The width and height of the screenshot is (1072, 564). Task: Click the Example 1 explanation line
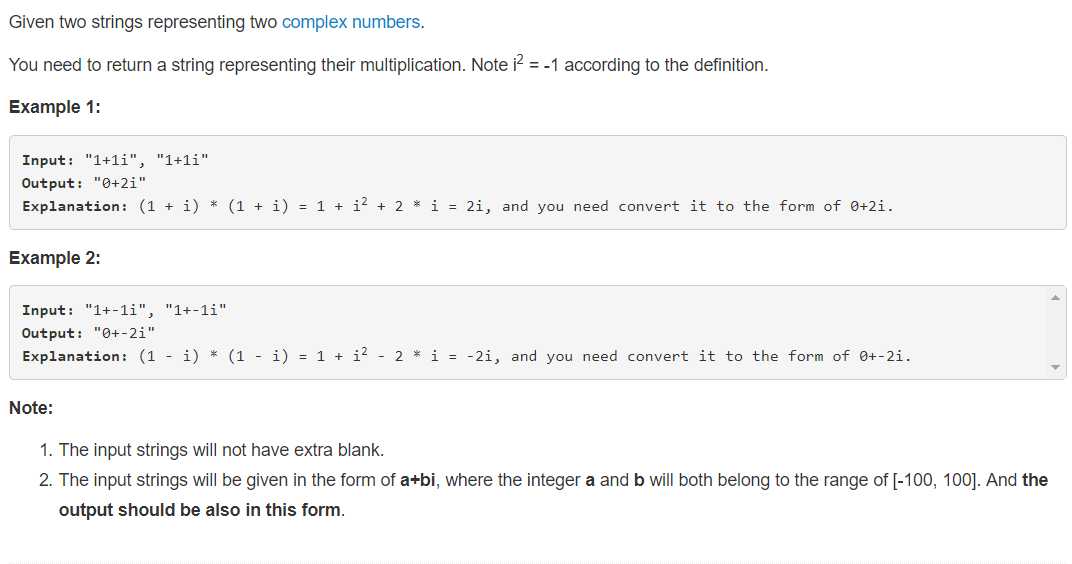coord(457,206)
